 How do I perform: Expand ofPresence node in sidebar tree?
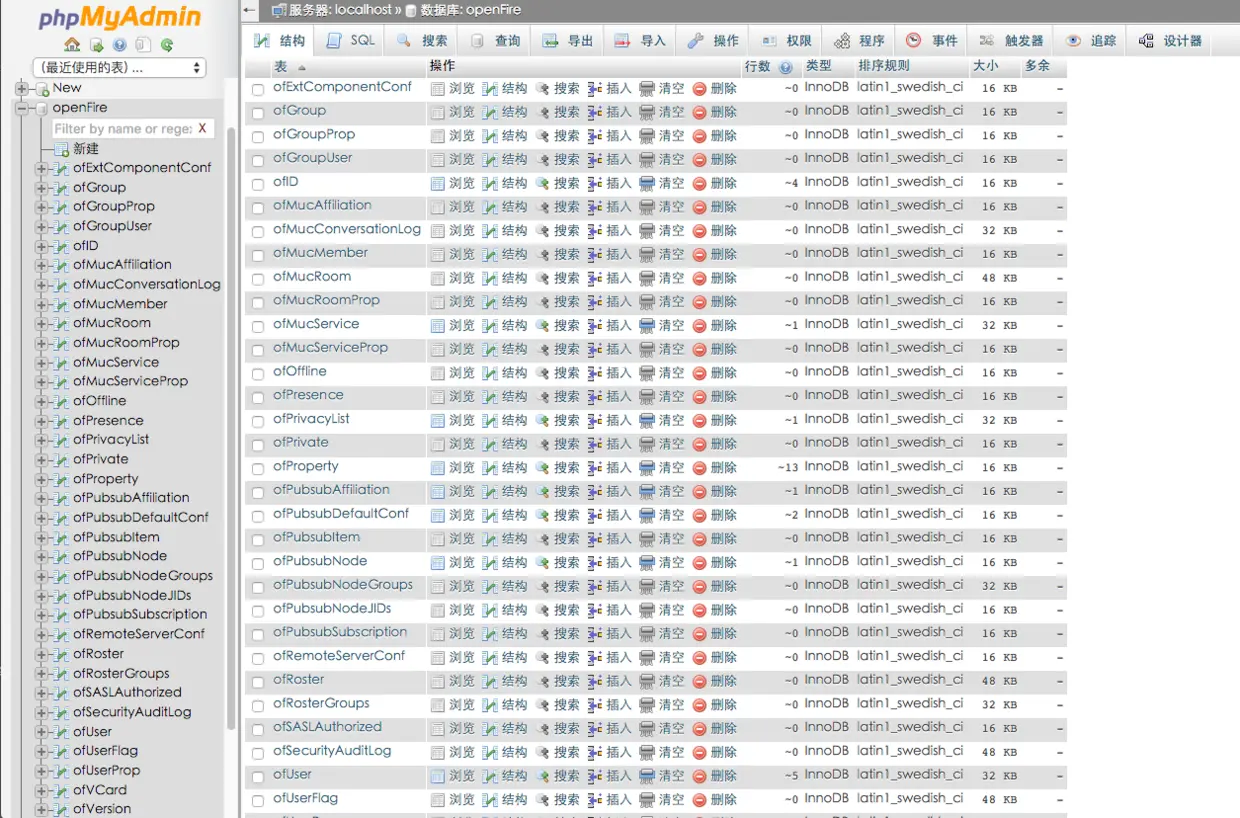(42, 421)
